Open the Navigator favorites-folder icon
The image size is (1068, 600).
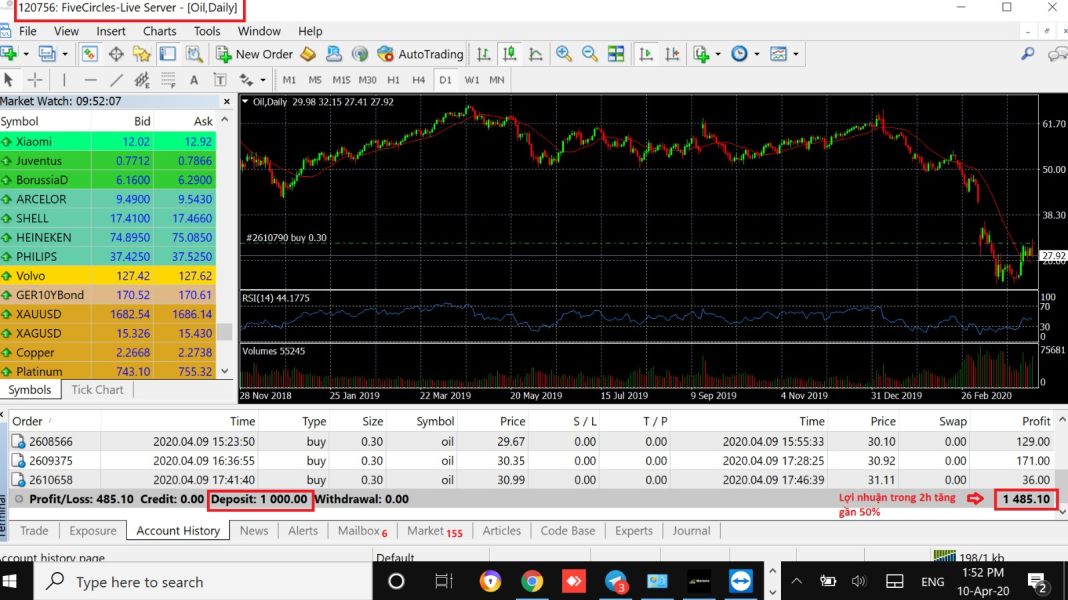[x=142, y=54]
